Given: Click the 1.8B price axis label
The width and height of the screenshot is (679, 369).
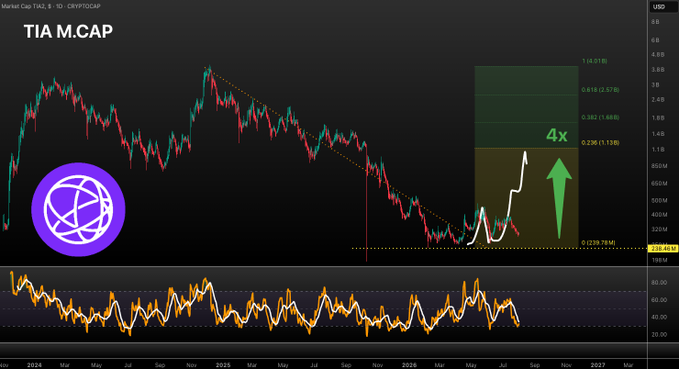Looking at the screenshot, I should [657, 118].
